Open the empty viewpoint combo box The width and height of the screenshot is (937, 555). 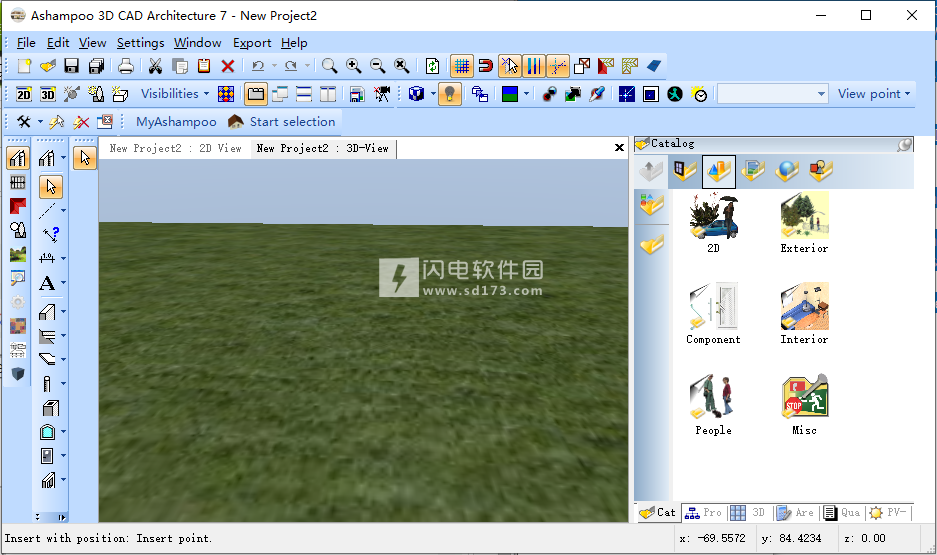tap(773, 94)
